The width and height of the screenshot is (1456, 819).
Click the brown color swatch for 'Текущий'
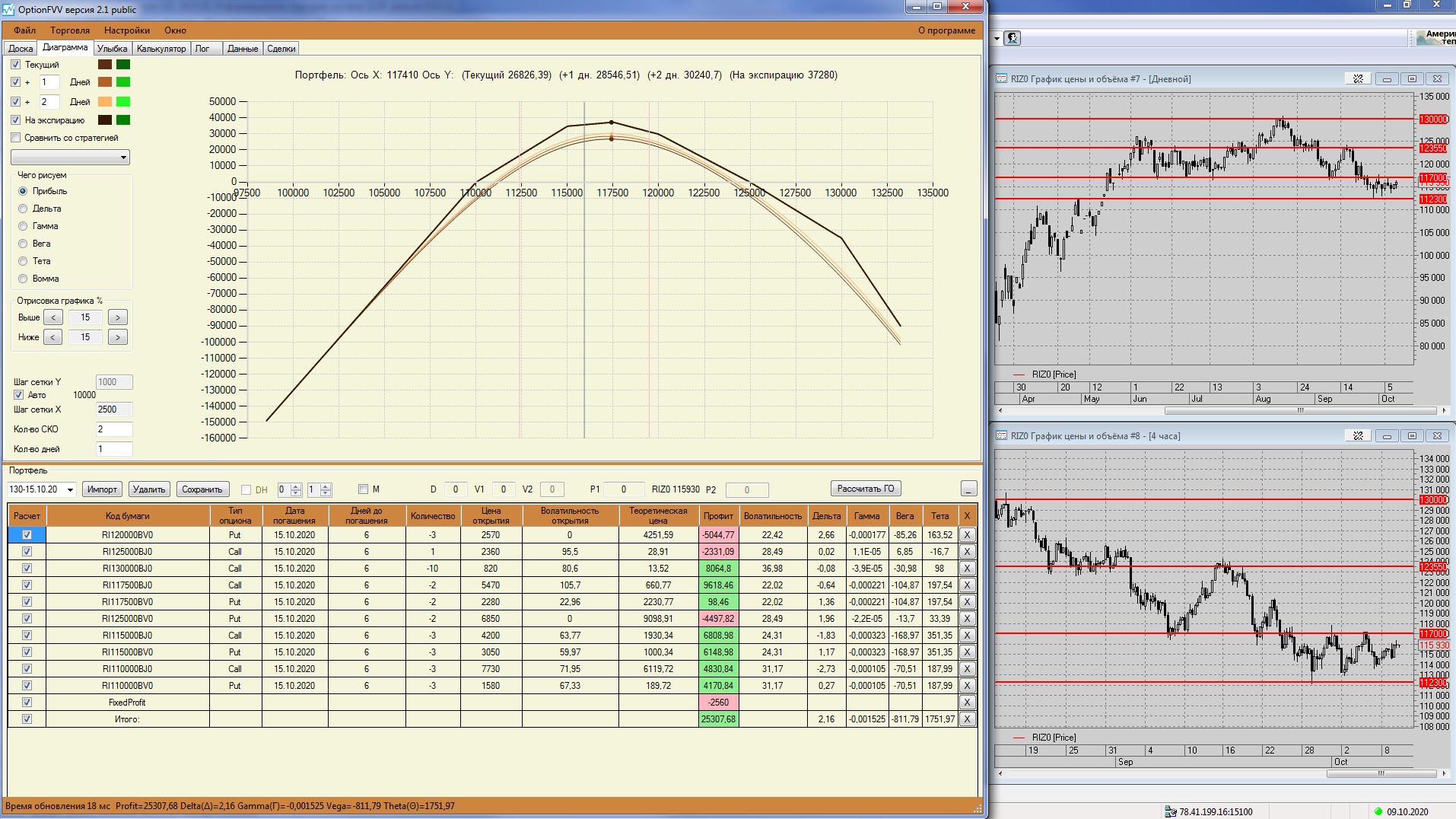(x=105, y=65)
